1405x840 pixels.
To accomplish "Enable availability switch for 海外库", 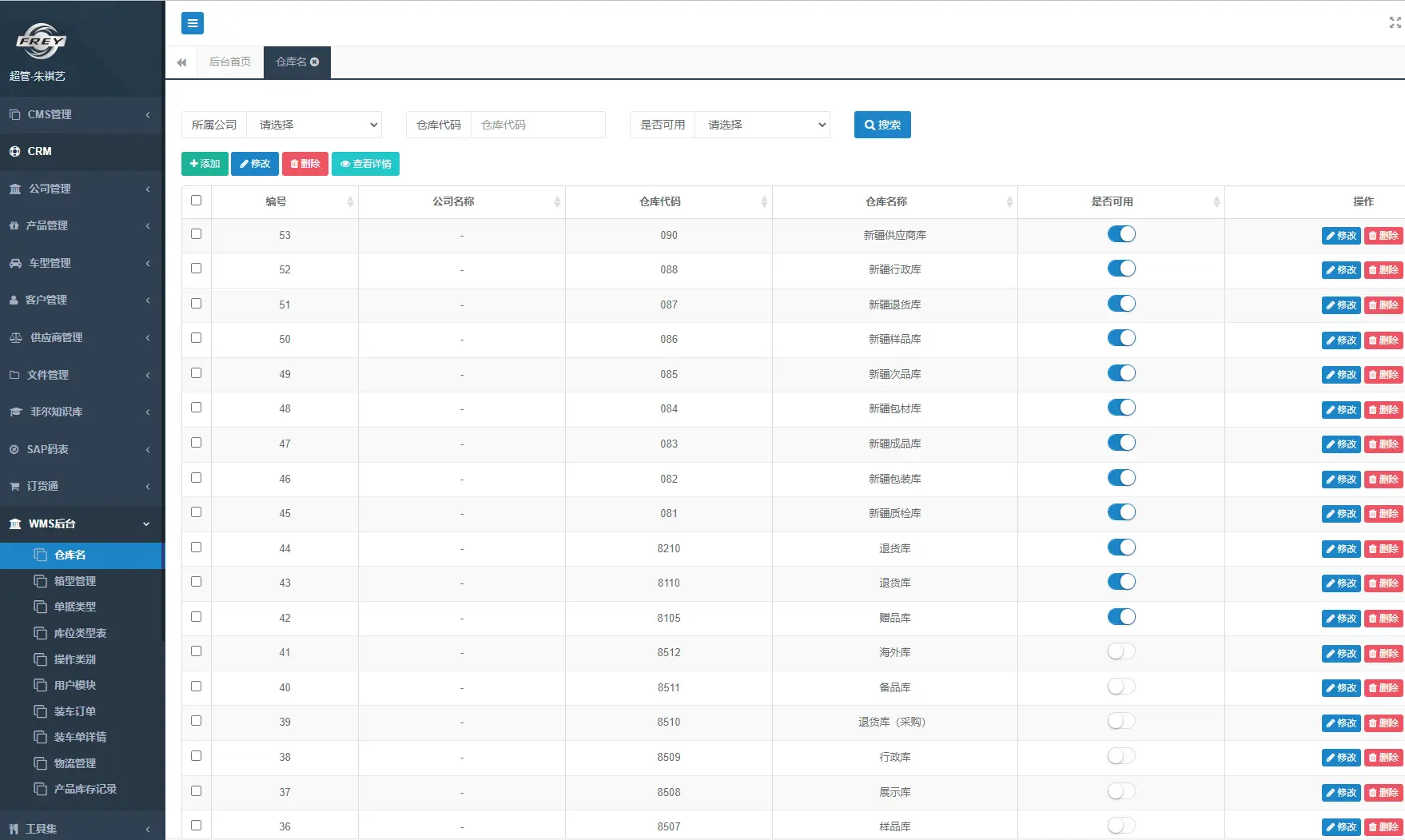I will point(1121,651).
